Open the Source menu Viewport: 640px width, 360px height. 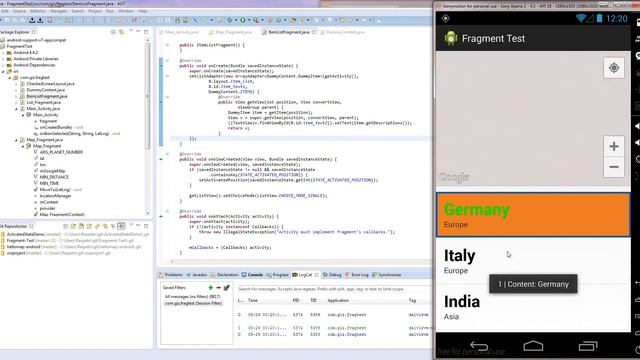(19, 11)
